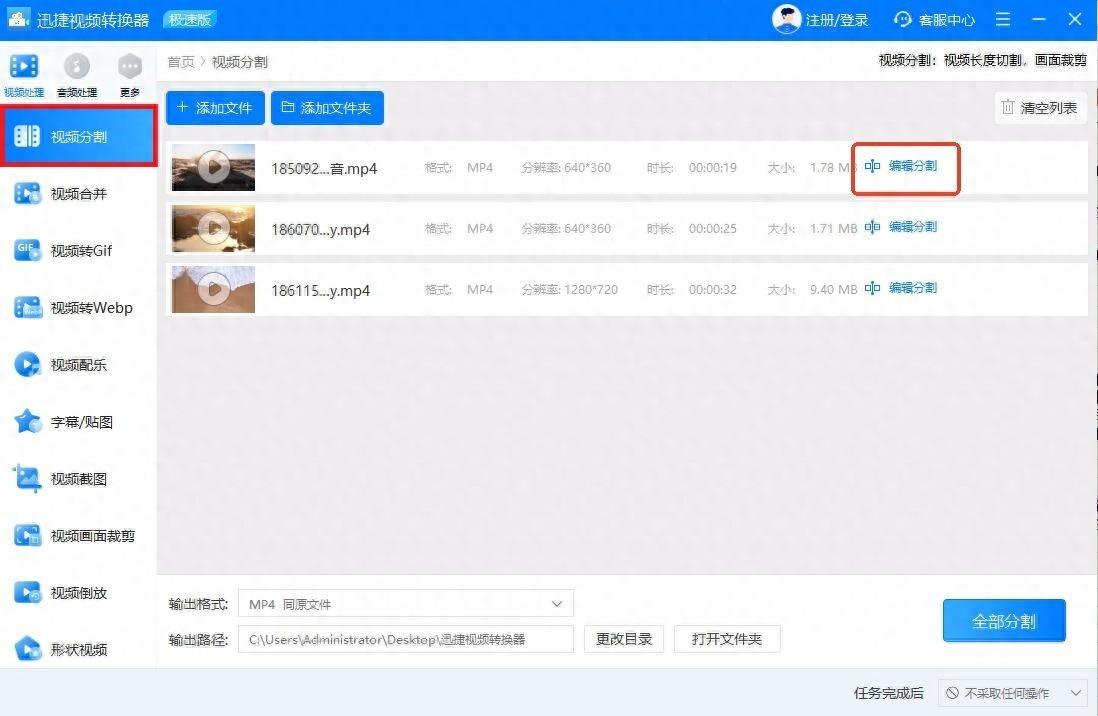Start splitting with 全部分割 button
Viewport: 1098px width, 716px height.
[x=1003, y=621]
